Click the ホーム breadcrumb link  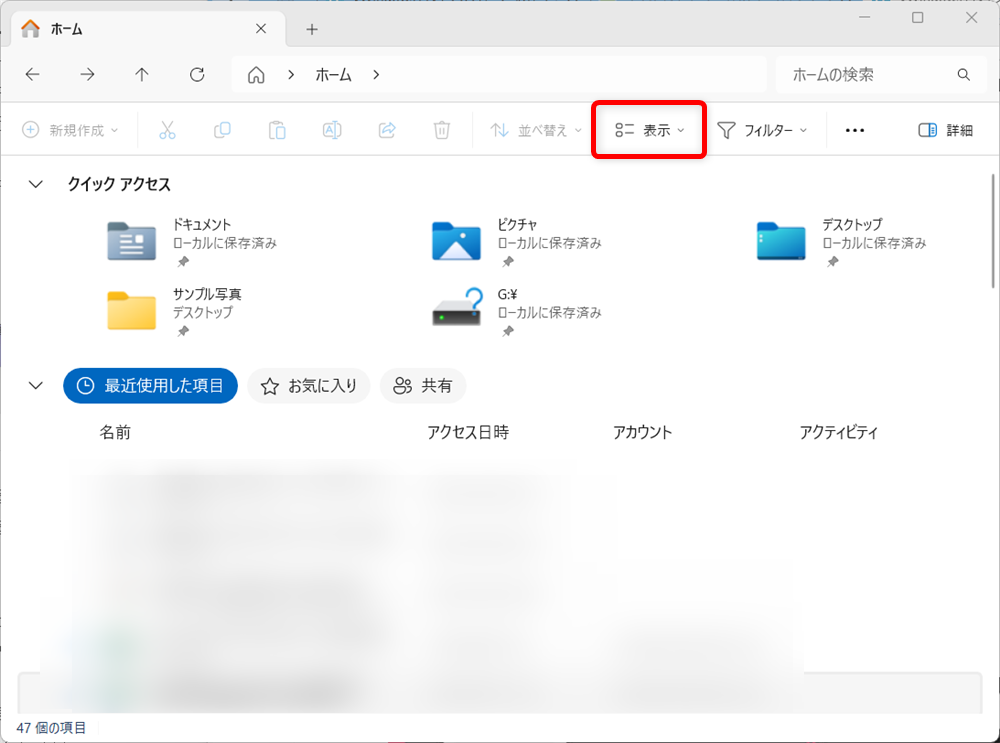(x=333, y=74)
